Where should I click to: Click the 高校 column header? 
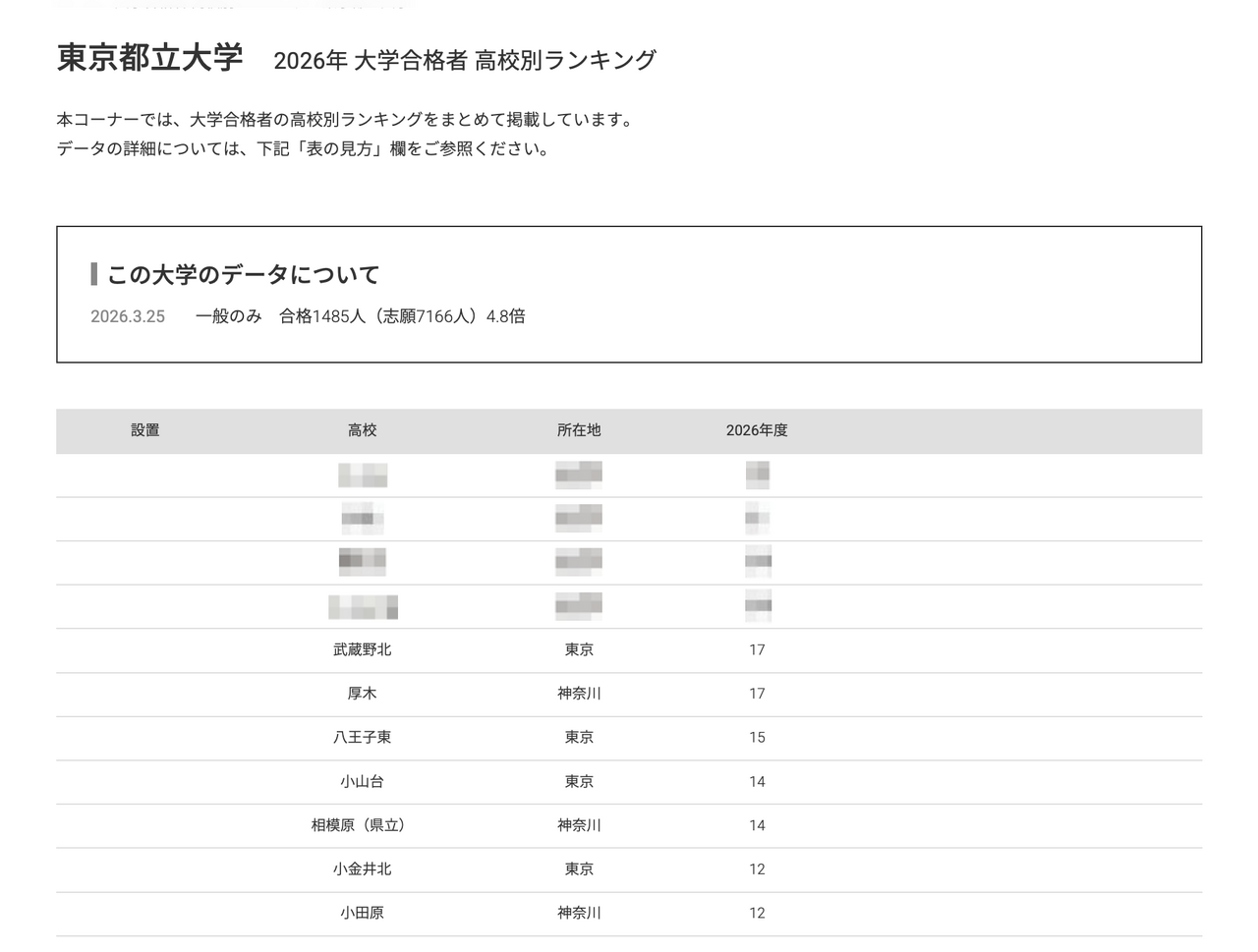click(363, 430)
